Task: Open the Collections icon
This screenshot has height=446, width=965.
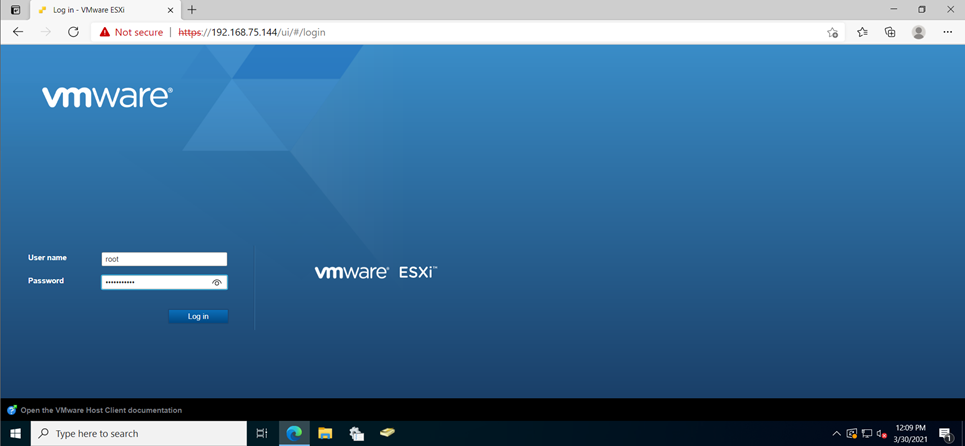Action: pos(890,32)
